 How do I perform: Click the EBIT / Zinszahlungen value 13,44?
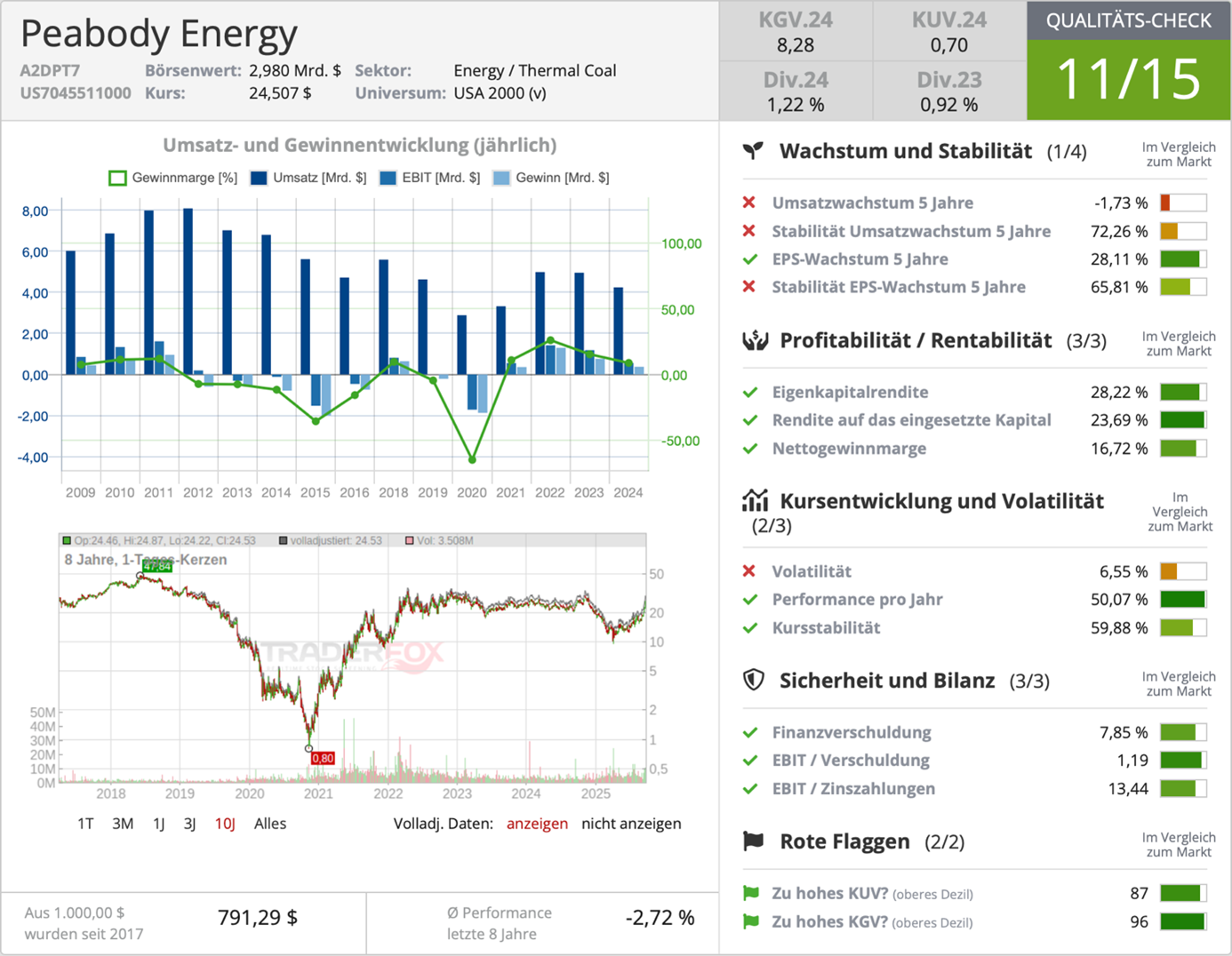(1128, 789)
